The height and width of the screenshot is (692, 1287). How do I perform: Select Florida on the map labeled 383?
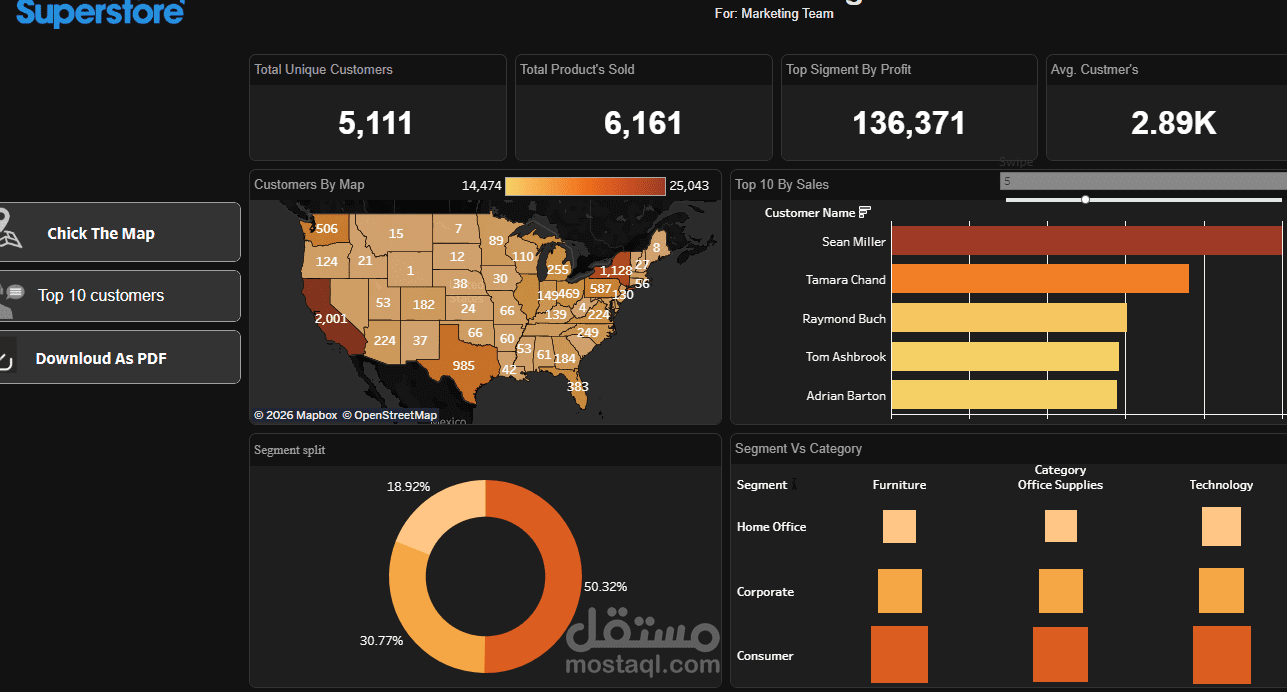coord(577,386)
